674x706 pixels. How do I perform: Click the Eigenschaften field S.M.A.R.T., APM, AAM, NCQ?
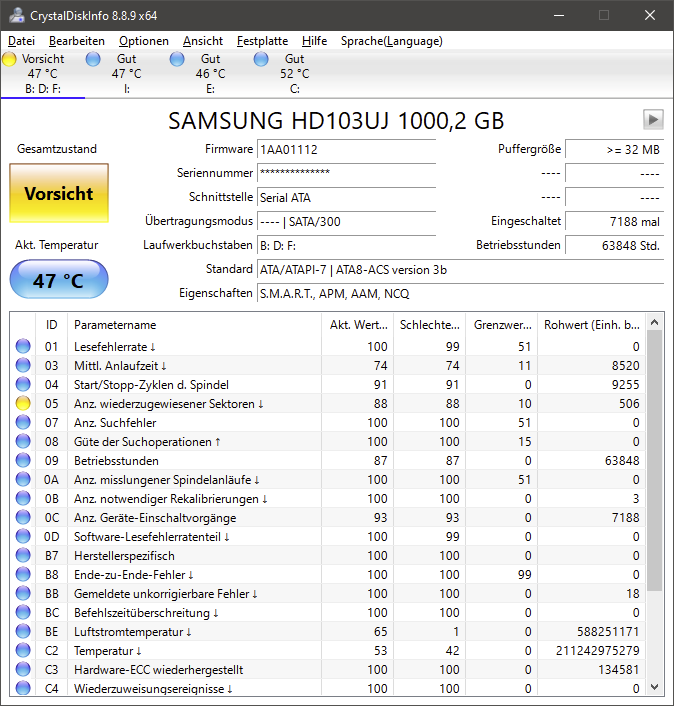[460, 294]
